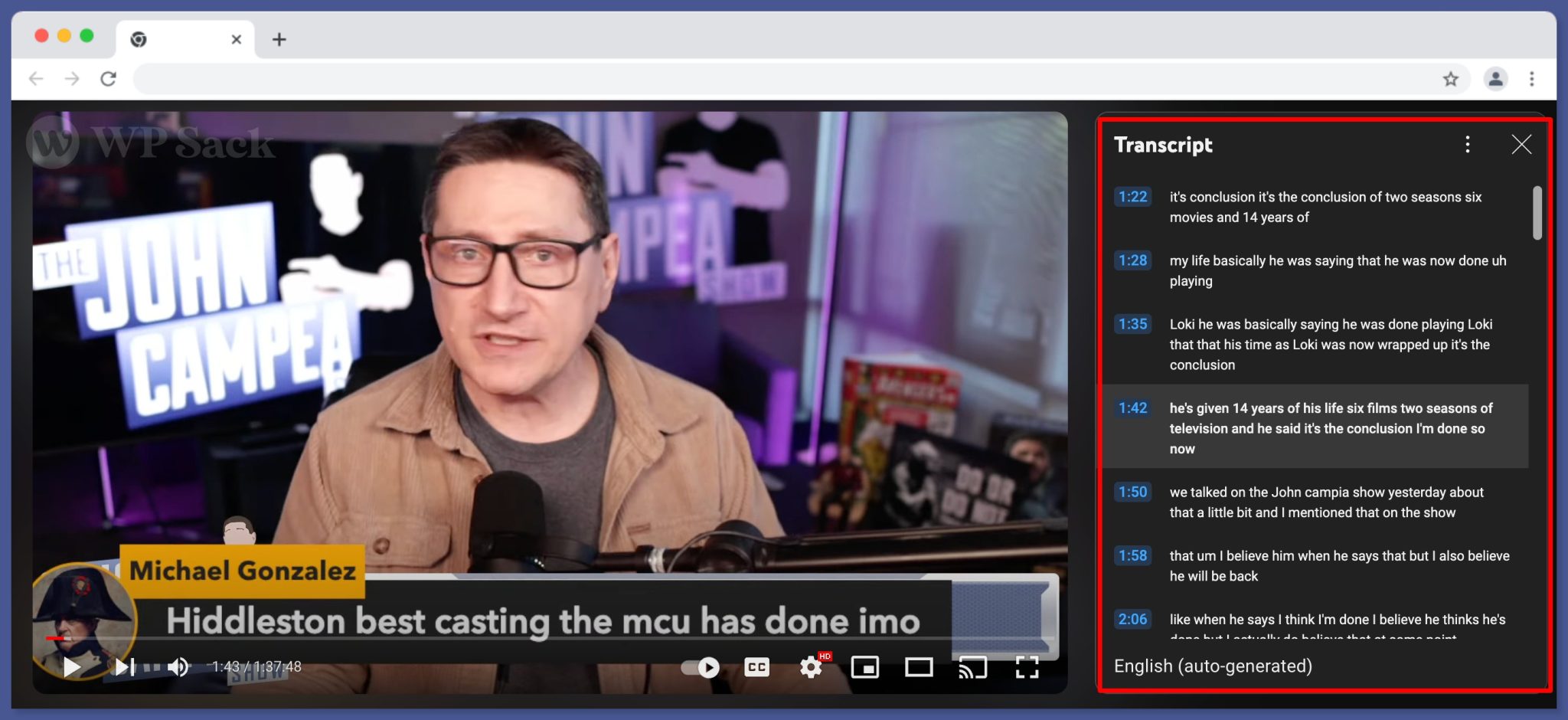Viewport: 1568px width, 720px height.
Task: Go back in the browser
Action: pos(36,79)
